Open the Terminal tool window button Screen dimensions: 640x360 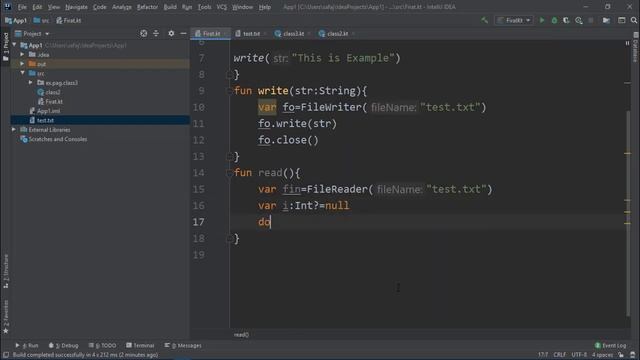(140, 345)
